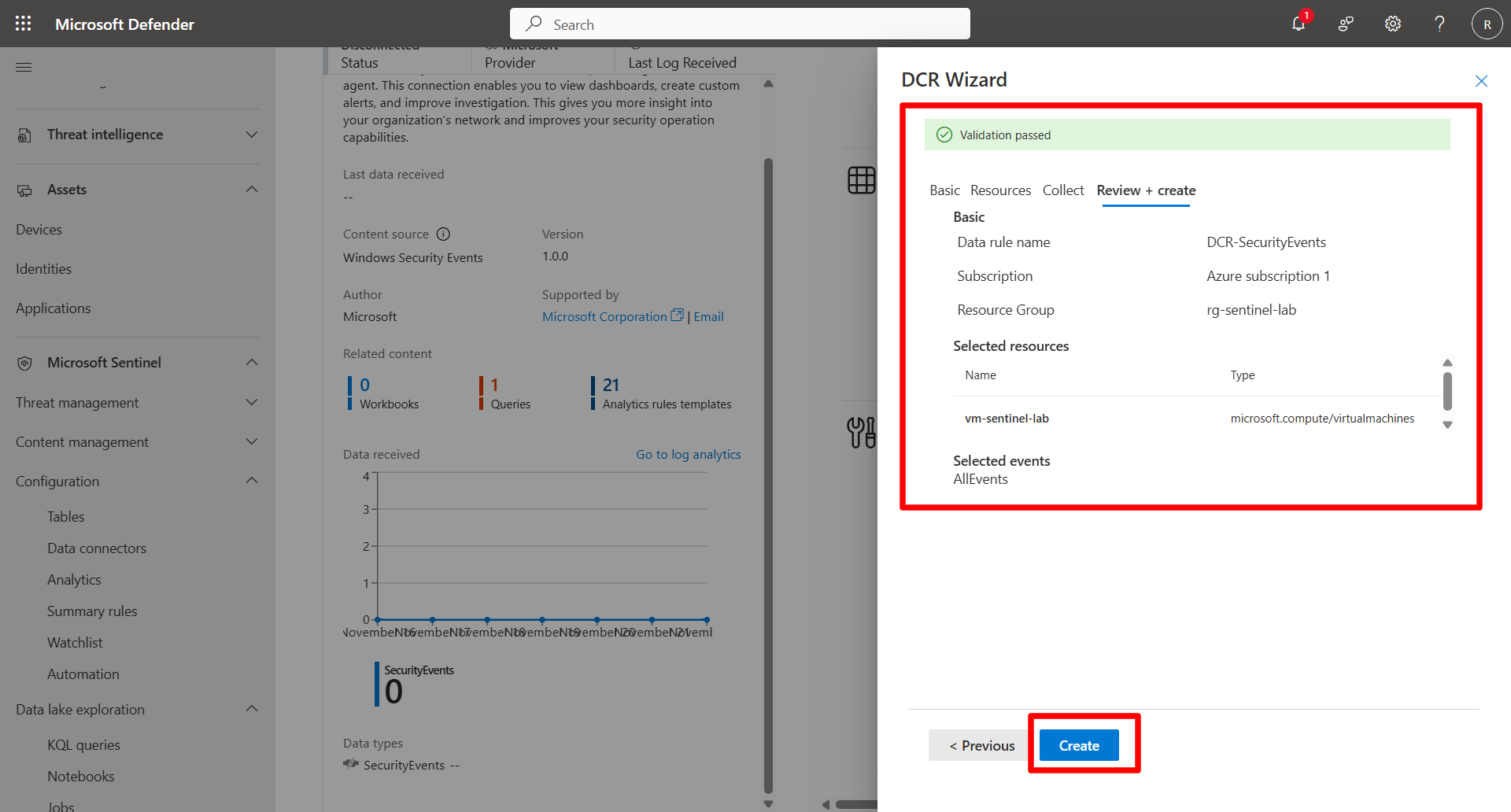
Task: Open Data connectors under Configuration
Action: 97,548
